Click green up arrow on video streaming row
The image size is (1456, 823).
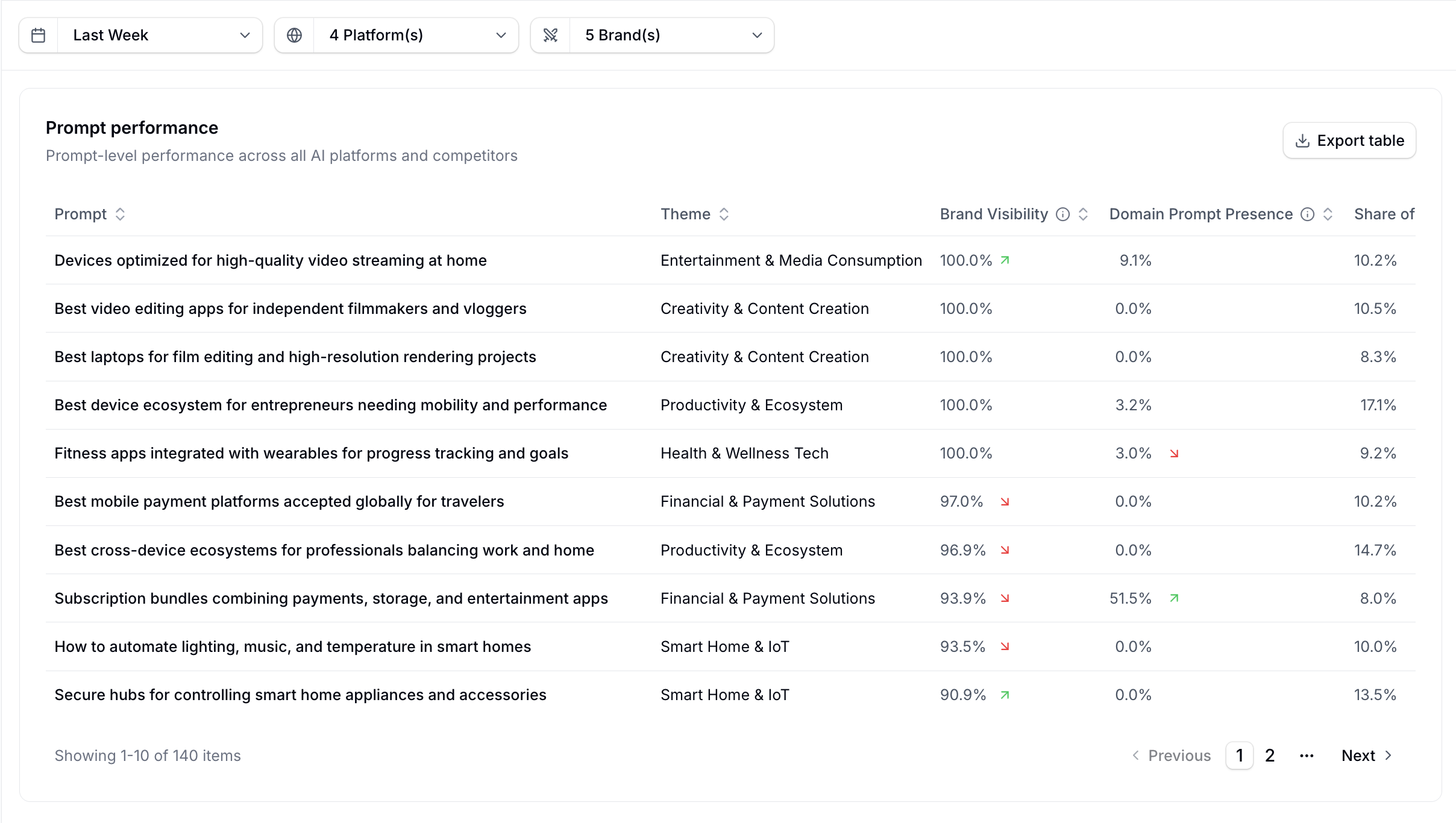pos(1005,260)
